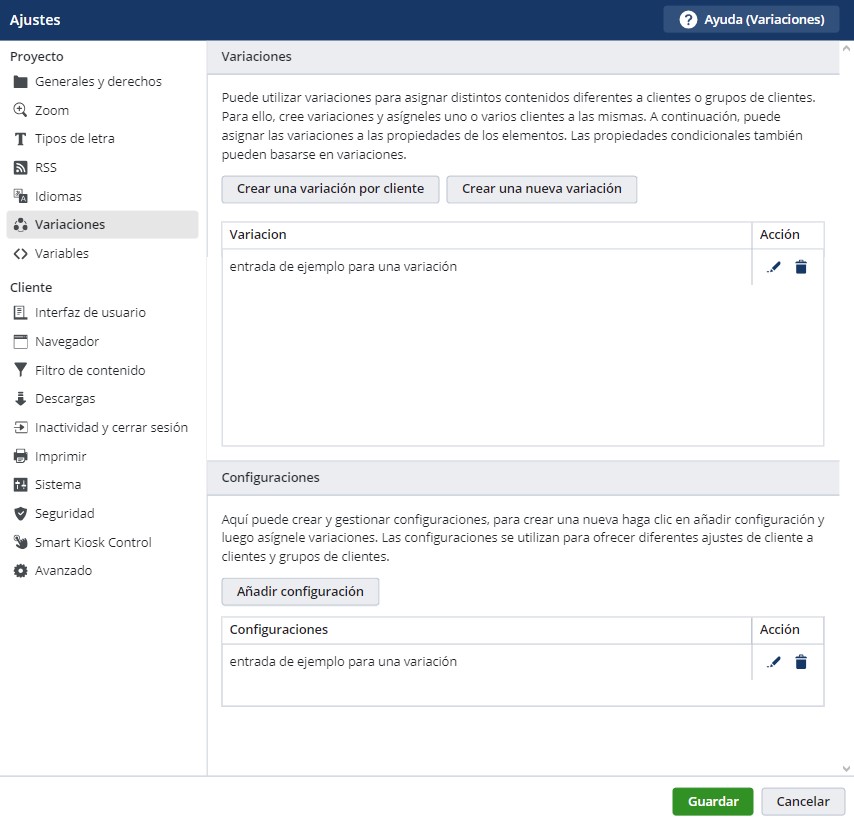The width and height of the screenshot is (854, 821).
Task: Click the edit pencil icon in Variacion table
Action: 773,267
